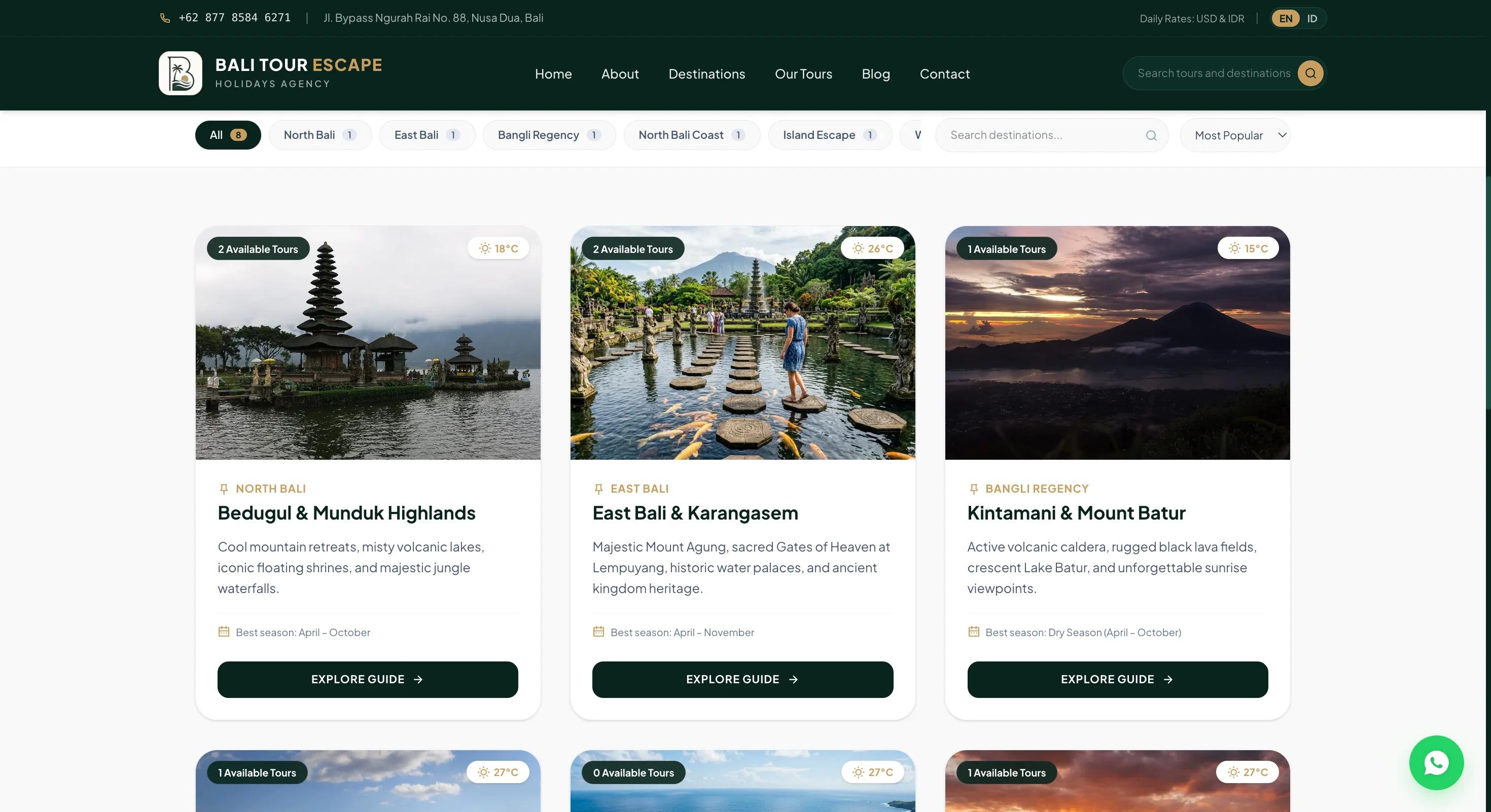Viewport: 1491px width, 812px height.
Task: Open the About menu item
Action: click(620, 74)
